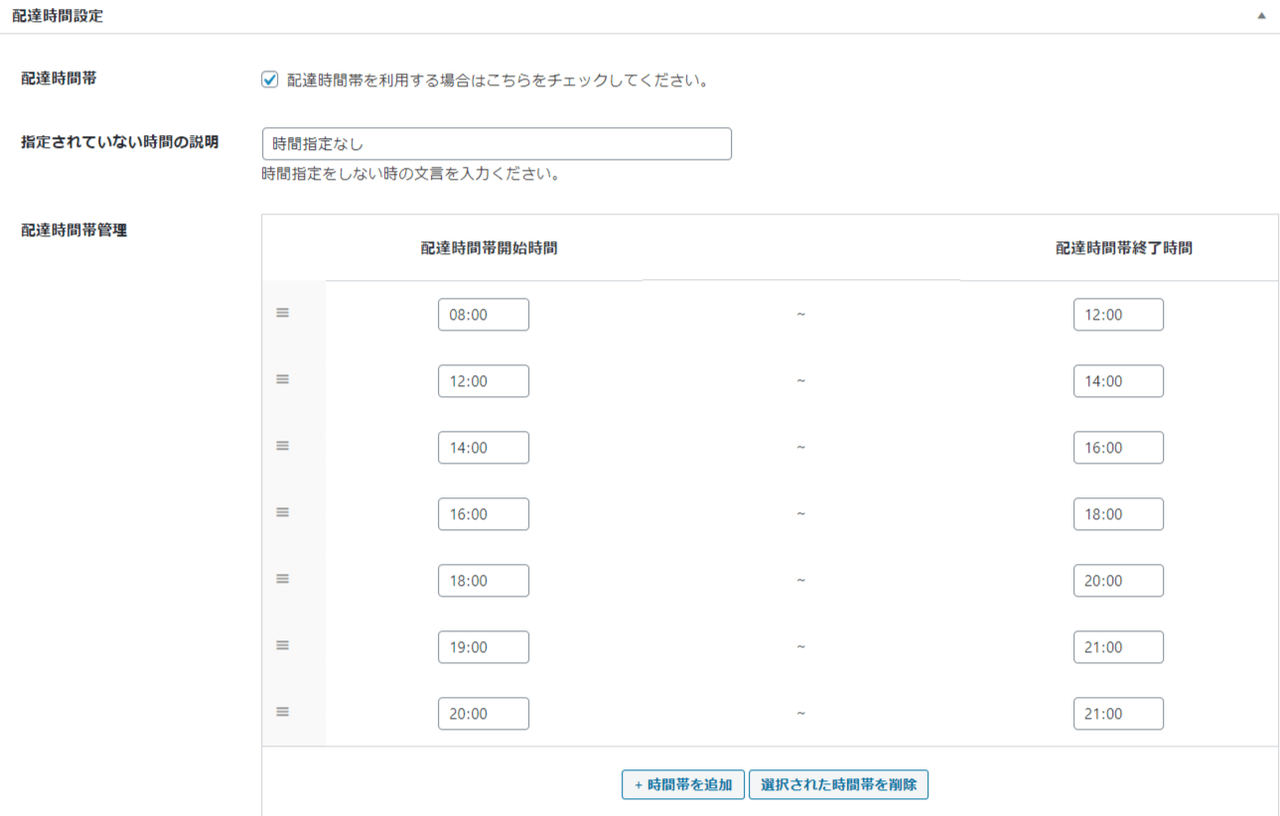The width and height of the screenshot is (1280, 816).
Task: Focus the 時間指定なし text field
Action: coord(496,144)
